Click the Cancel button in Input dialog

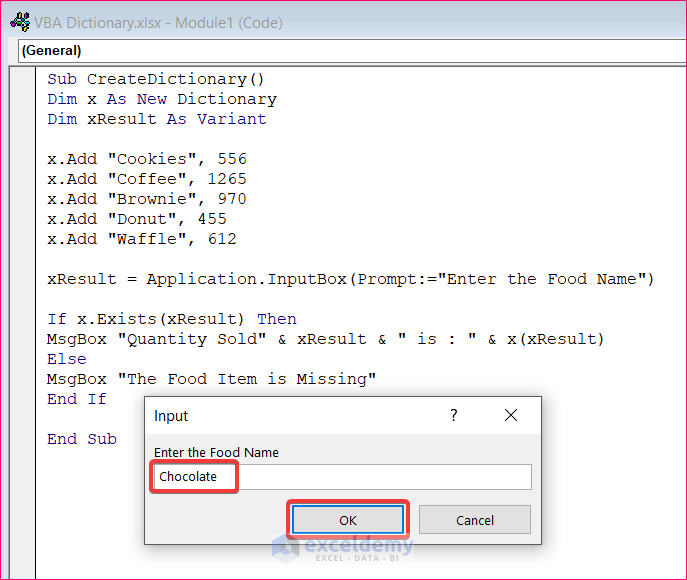coord(475,520)
